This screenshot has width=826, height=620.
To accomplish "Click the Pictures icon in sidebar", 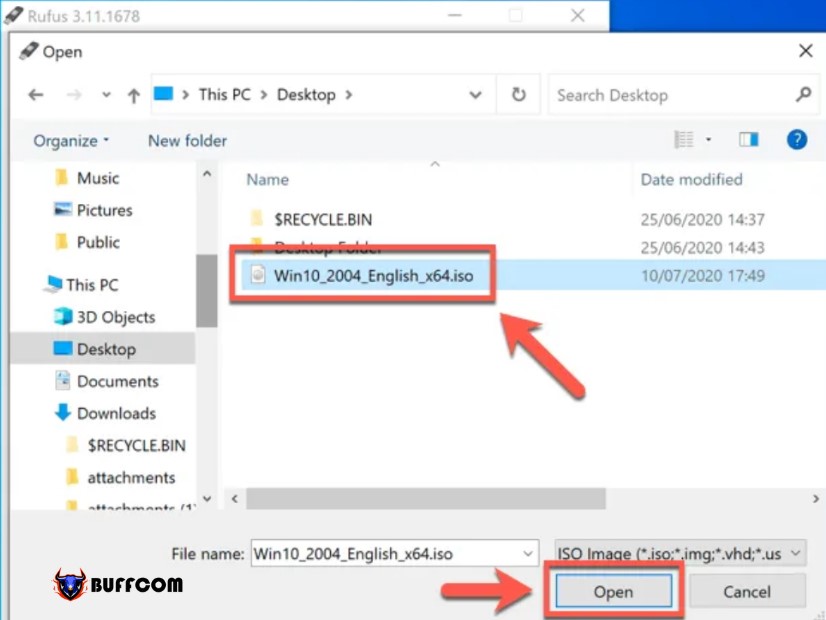I will (x=63, y=209).
